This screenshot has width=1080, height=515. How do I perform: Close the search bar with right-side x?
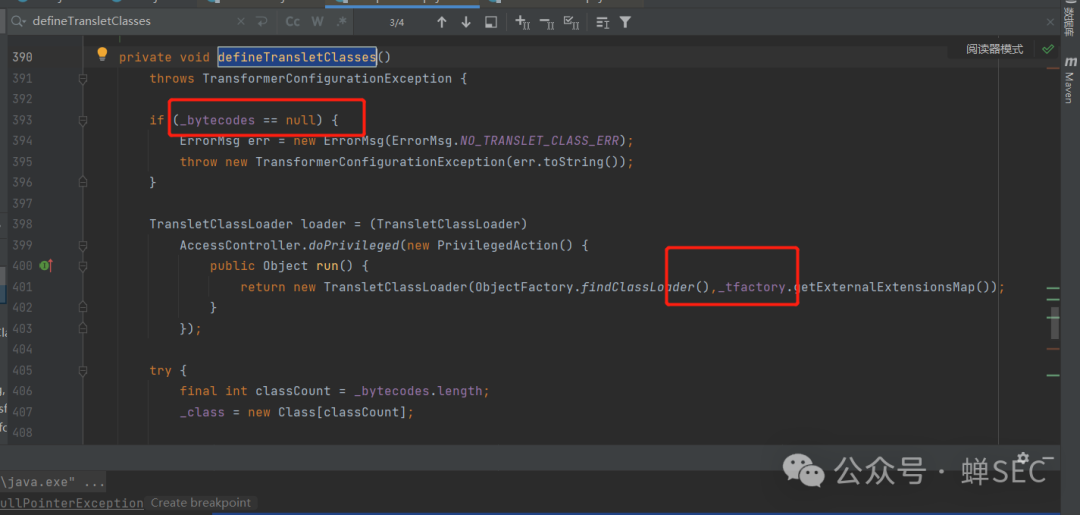click(1050, 22)
